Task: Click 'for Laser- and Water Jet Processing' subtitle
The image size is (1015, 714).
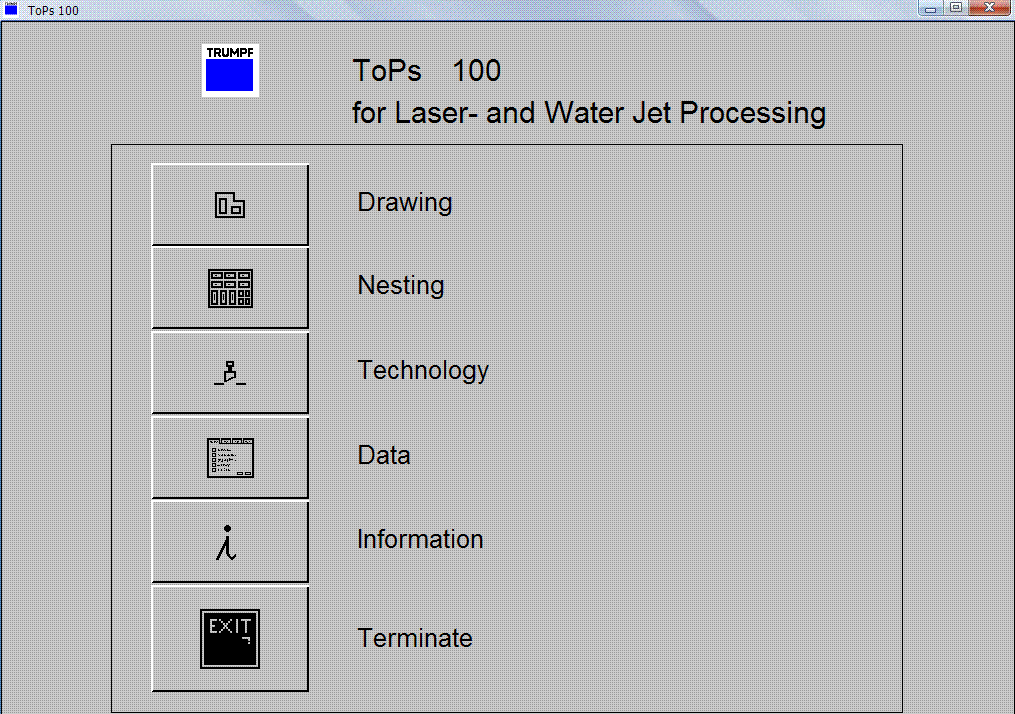Action: (x=589, y=113)
